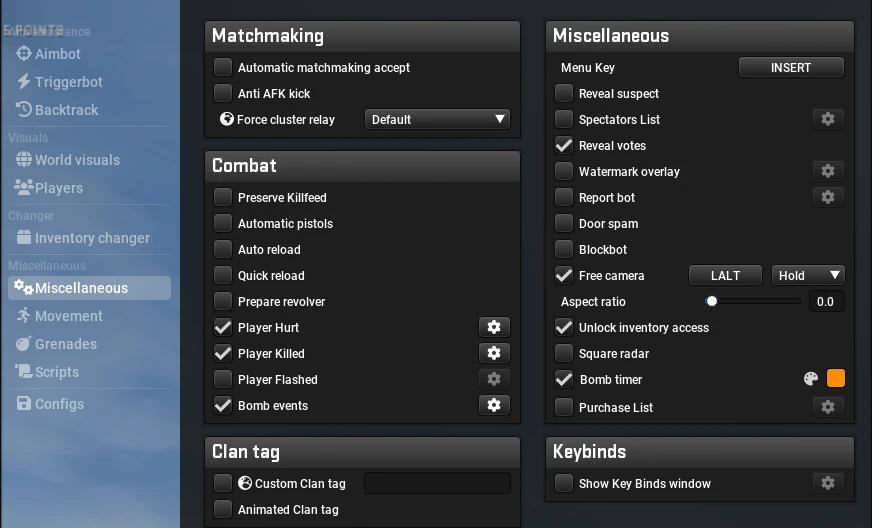872x528 pixels.
Task: Click the LALT free camera keybind
Action: pyautogui.click(x=725, y=275)
